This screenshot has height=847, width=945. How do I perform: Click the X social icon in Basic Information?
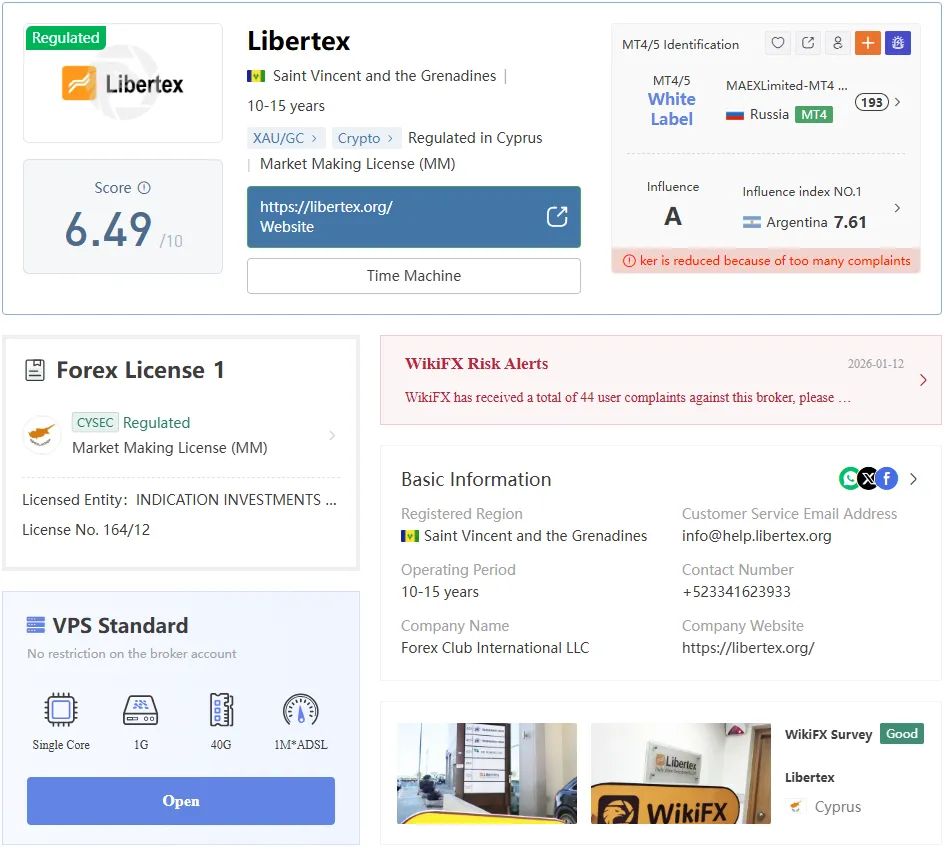coord(868,479)
